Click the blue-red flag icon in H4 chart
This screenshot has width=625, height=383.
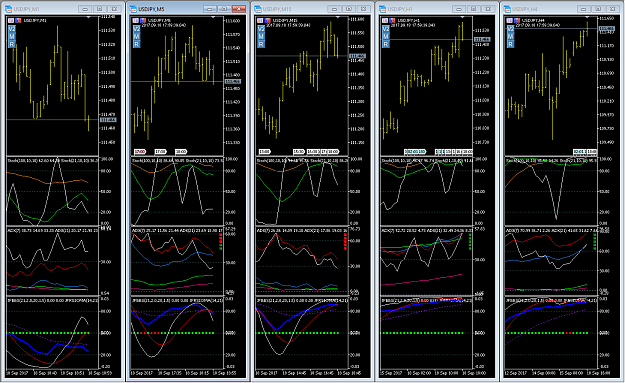click(517, 20)
